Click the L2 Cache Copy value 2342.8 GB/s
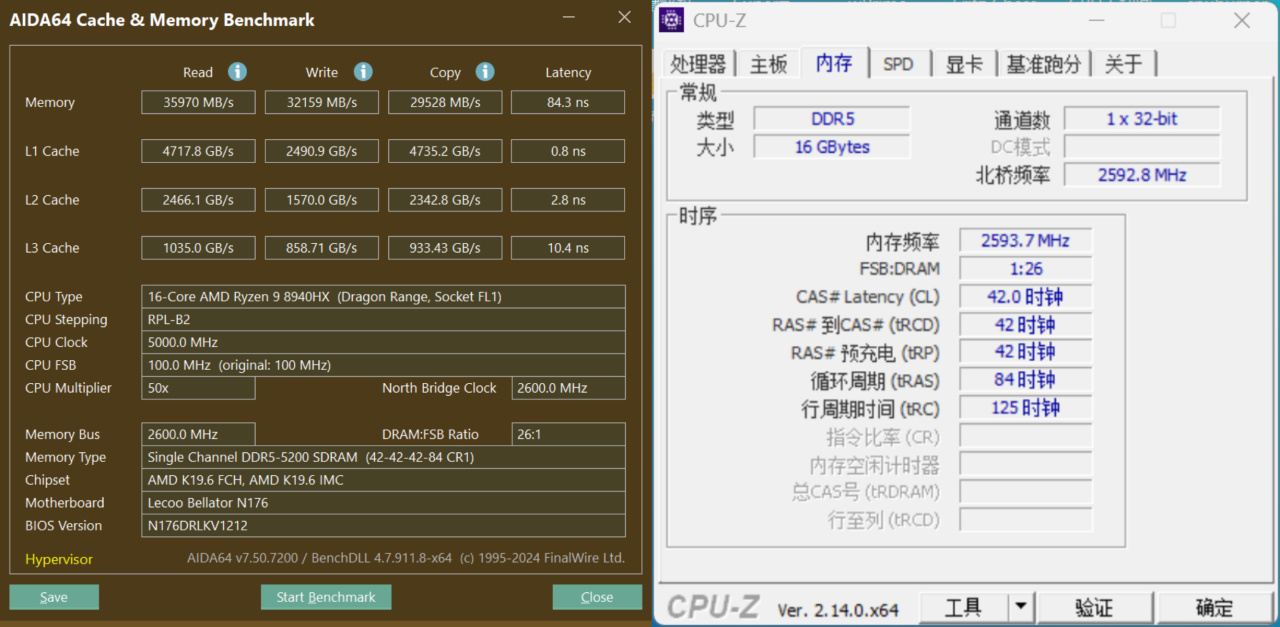 445,200
